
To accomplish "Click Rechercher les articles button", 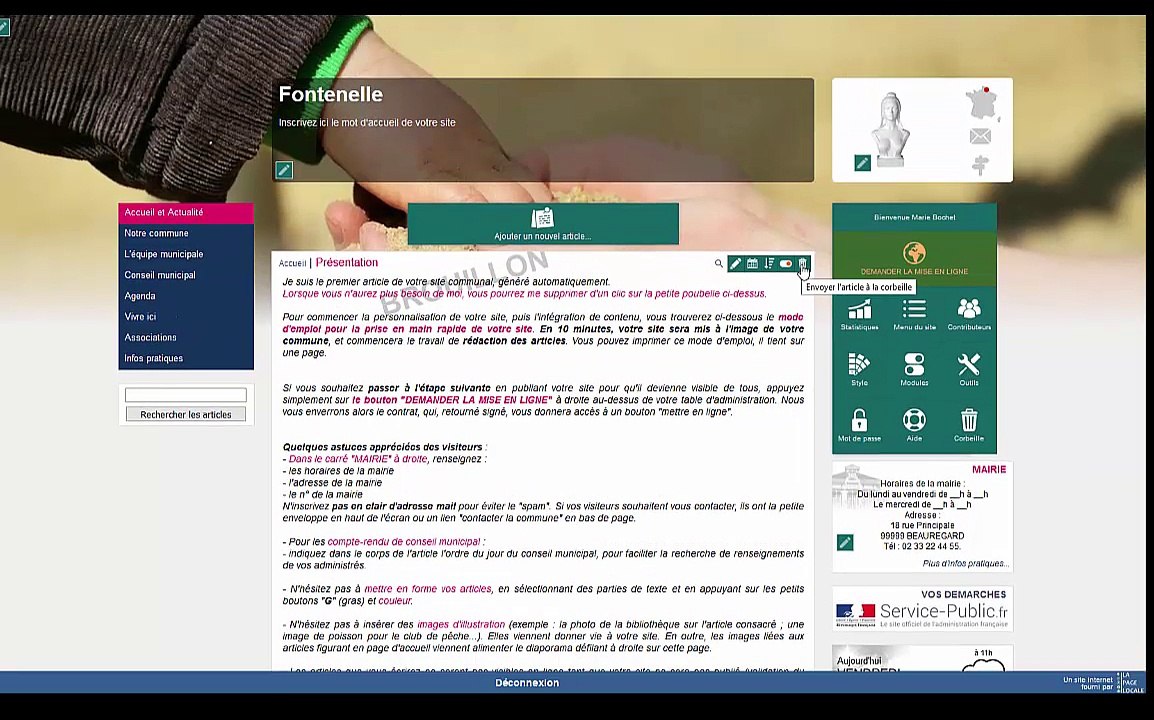I will 185,414.
